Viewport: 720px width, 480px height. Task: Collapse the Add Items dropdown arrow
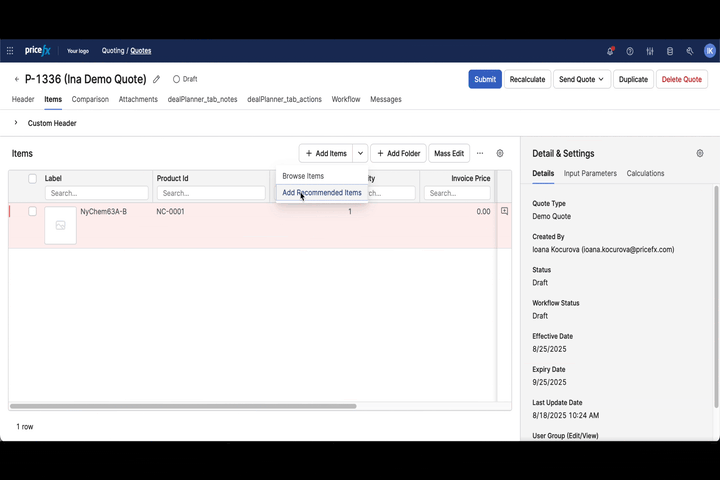click(x=360, y=153)
